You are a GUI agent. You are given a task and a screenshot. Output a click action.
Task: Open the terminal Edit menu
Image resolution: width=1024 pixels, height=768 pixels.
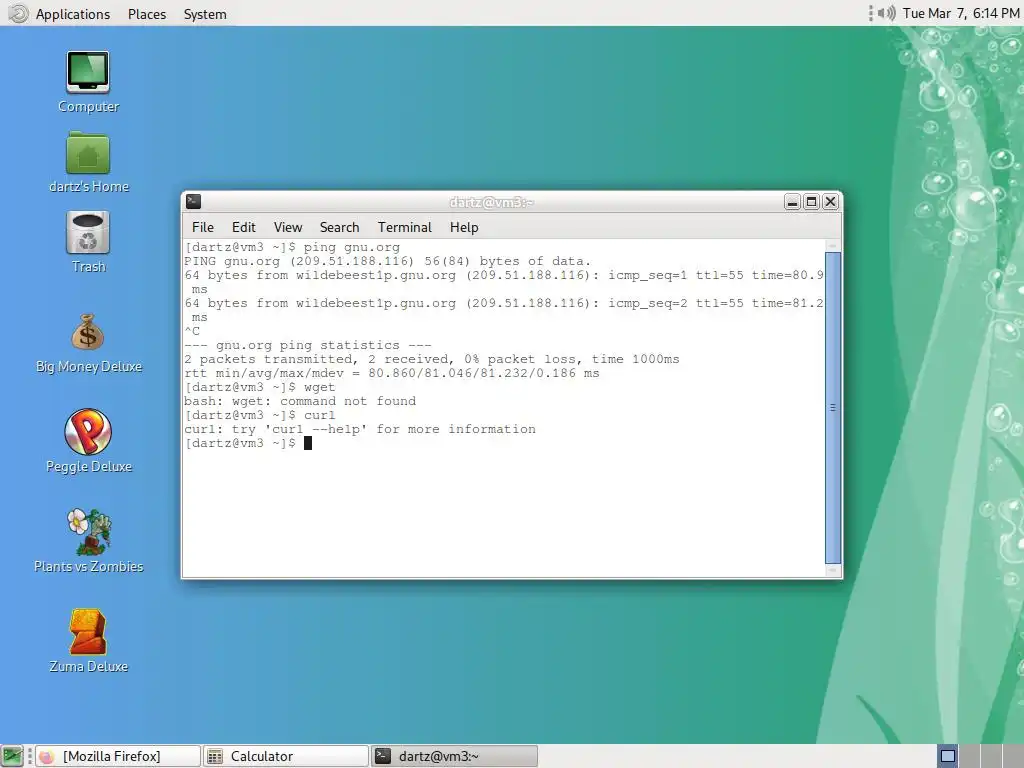click(244, 227)
